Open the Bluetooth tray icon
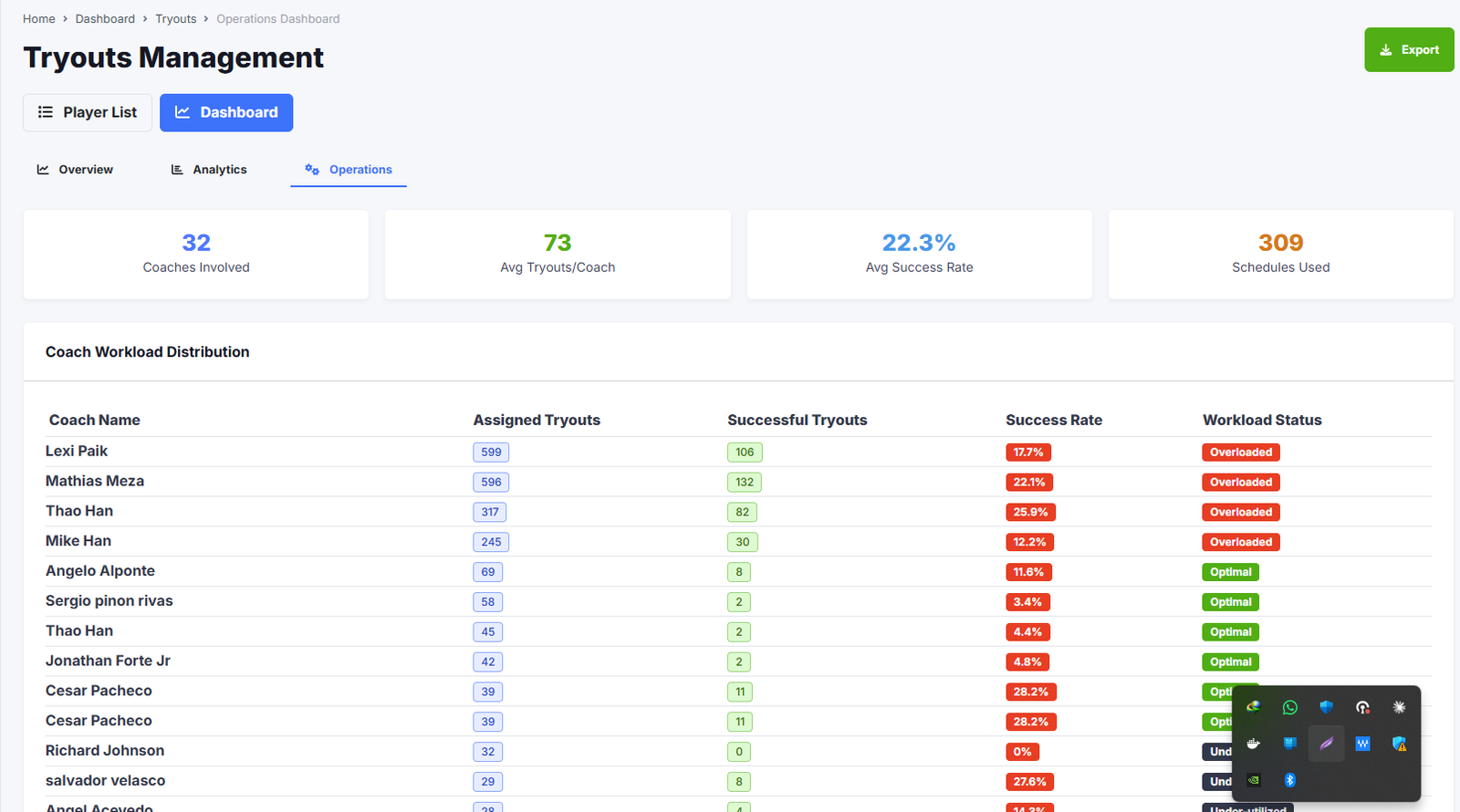This screenshot has height=812, width=1460. 1289,780
